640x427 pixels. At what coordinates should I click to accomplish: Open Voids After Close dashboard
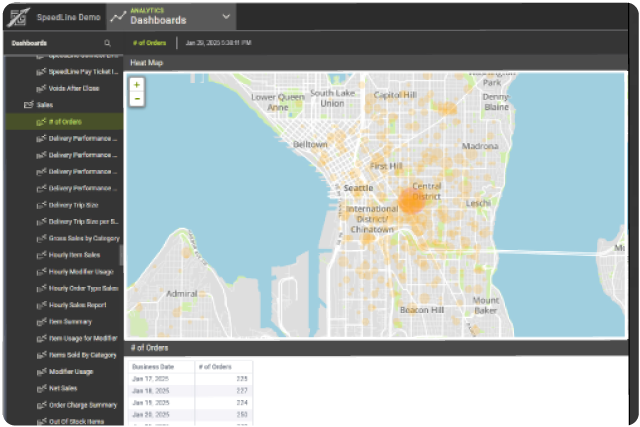pyautogui.click(x=74, y=88)
